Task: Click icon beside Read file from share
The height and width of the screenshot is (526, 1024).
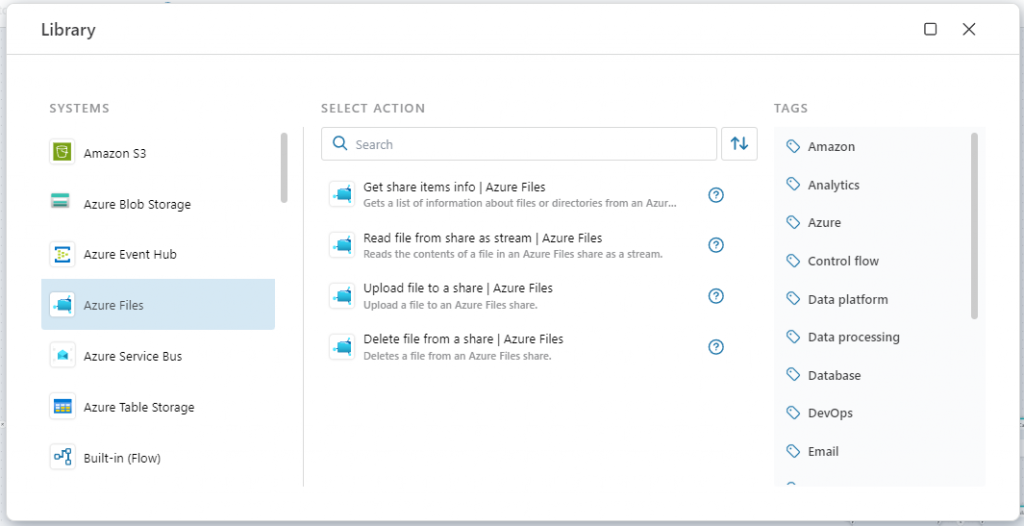Action: point(342,245)
